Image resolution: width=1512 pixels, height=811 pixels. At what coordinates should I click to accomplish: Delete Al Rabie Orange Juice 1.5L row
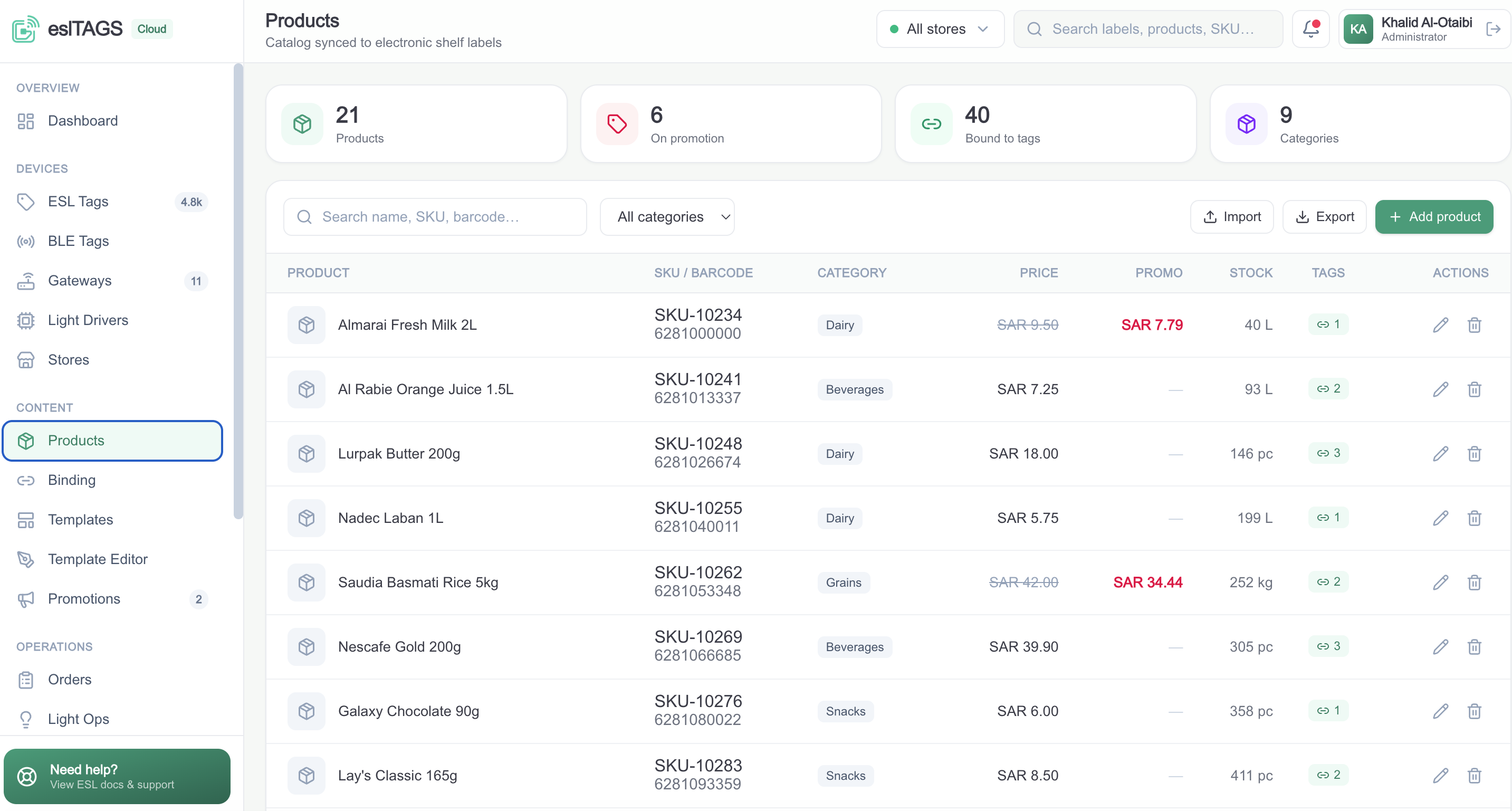1475,389
